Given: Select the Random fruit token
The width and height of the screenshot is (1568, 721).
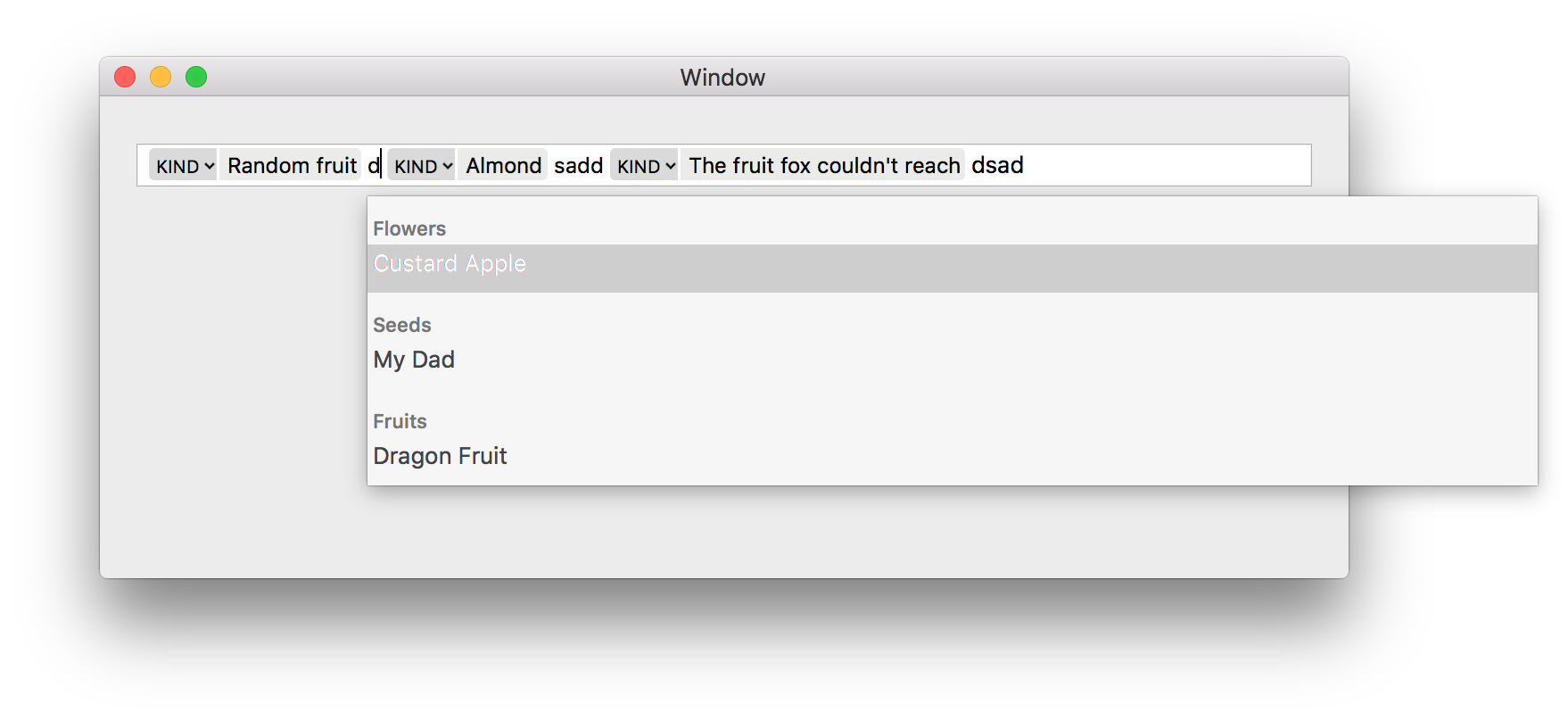Looking at the screenshot, I should click(292, 165).
